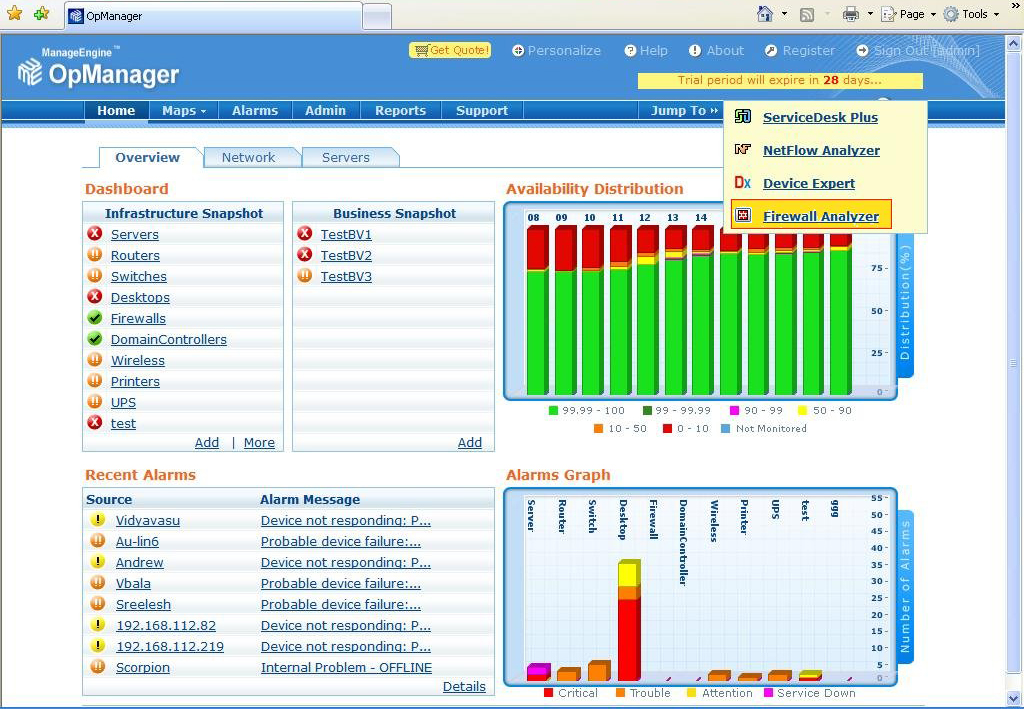Click the tall Desktop alarm bar
This screenshot has height=709, width=1024.
(628, 630)
